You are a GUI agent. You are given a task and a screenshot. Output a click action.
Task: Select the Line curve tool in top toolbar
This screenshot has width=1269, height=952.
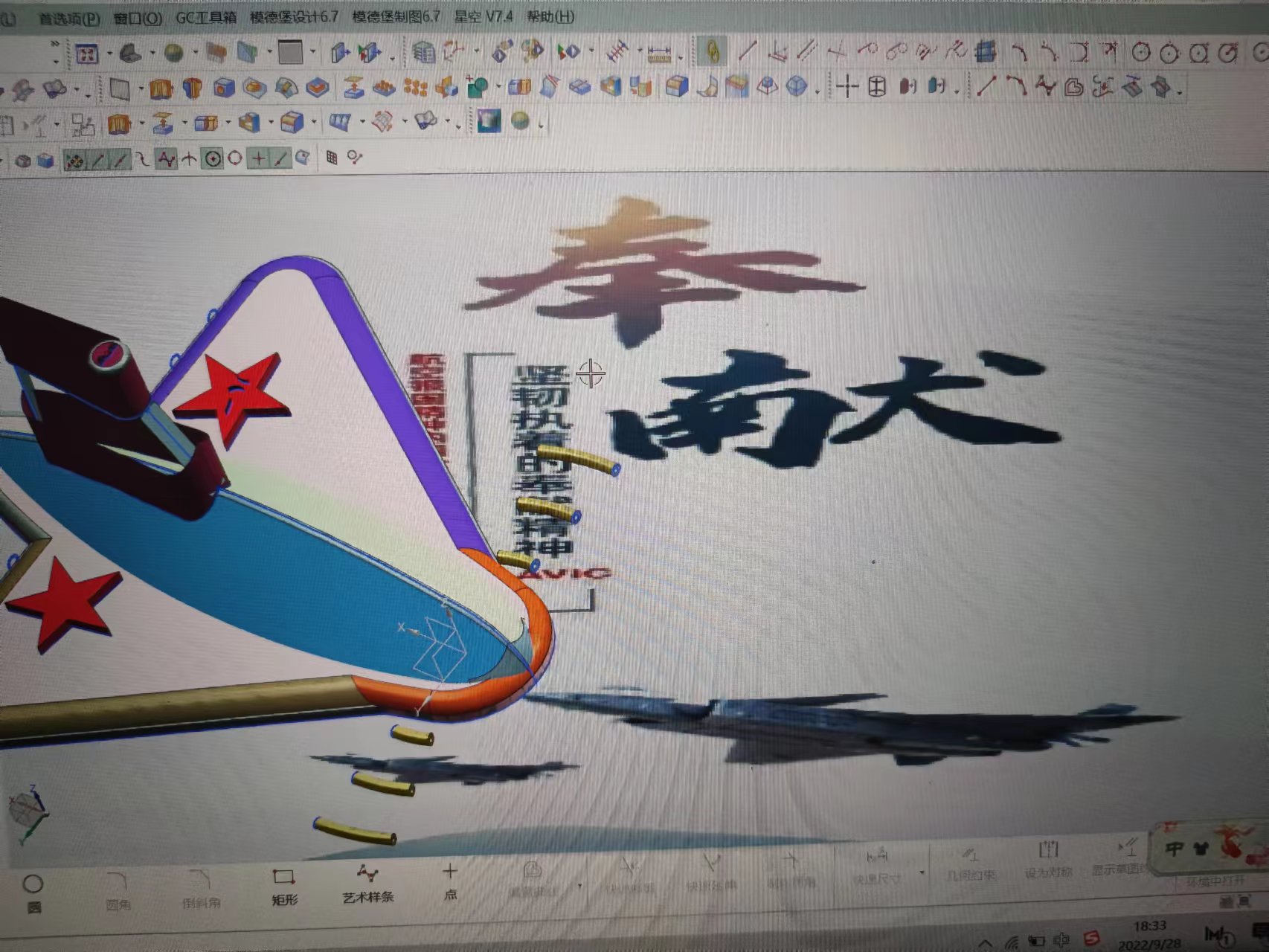pyautogui.click(x=747, y=51)
